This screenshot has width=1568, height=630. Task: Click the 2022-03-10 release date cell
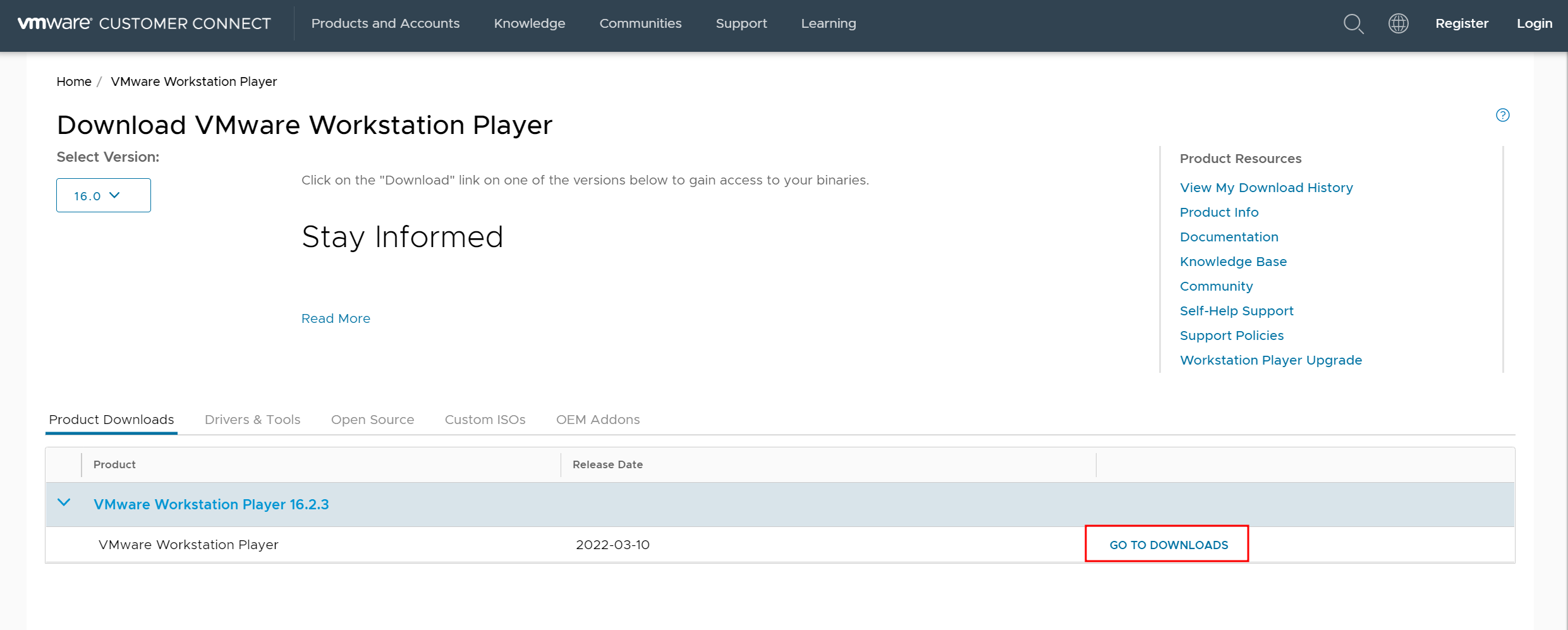coord(612,545)
